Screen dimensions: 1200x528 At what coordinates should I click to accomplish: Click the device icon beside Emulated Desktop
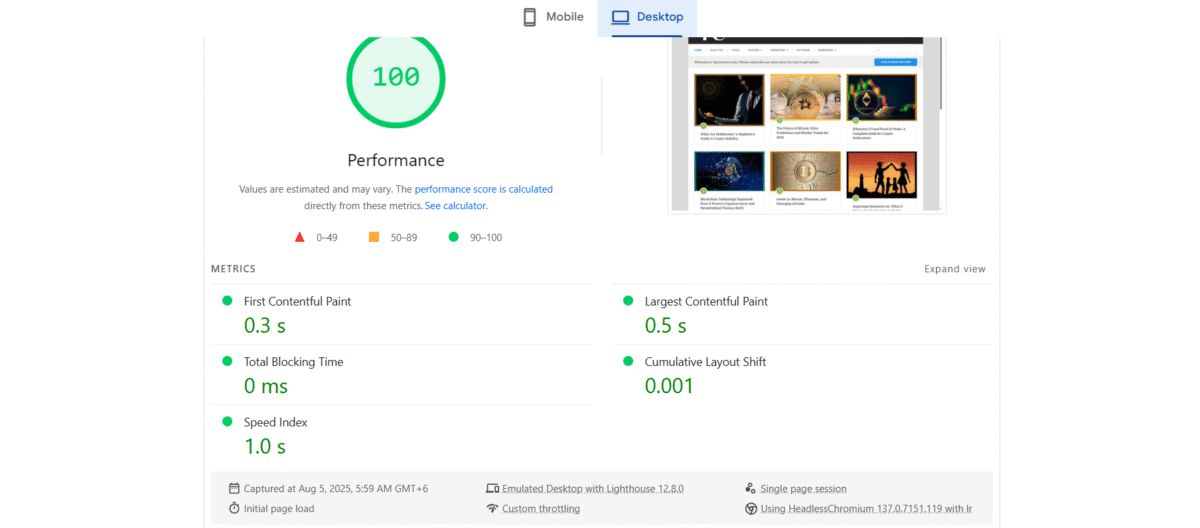tap(492, 489)
